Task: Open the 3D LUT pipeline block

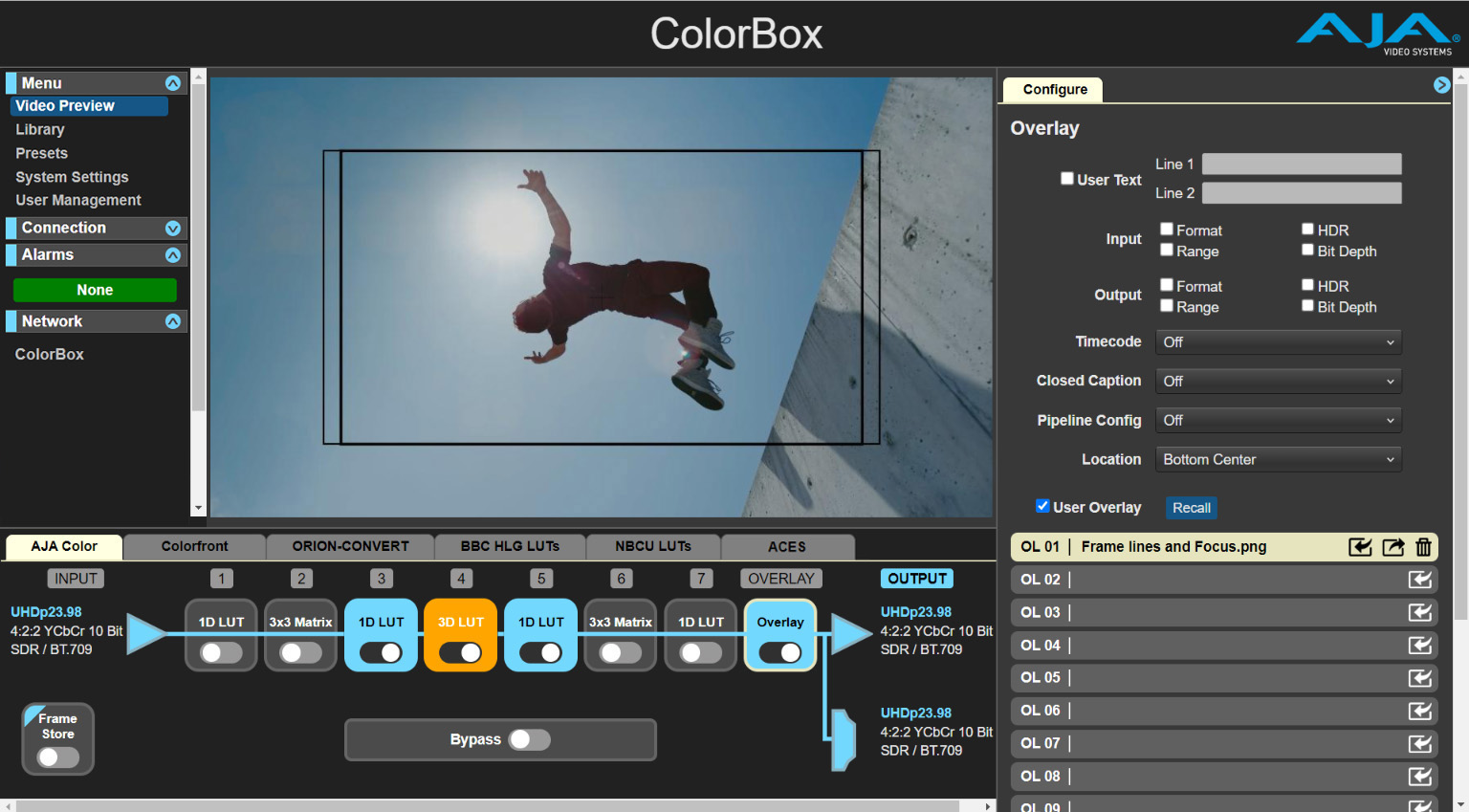Action: (x=460, y=622)
